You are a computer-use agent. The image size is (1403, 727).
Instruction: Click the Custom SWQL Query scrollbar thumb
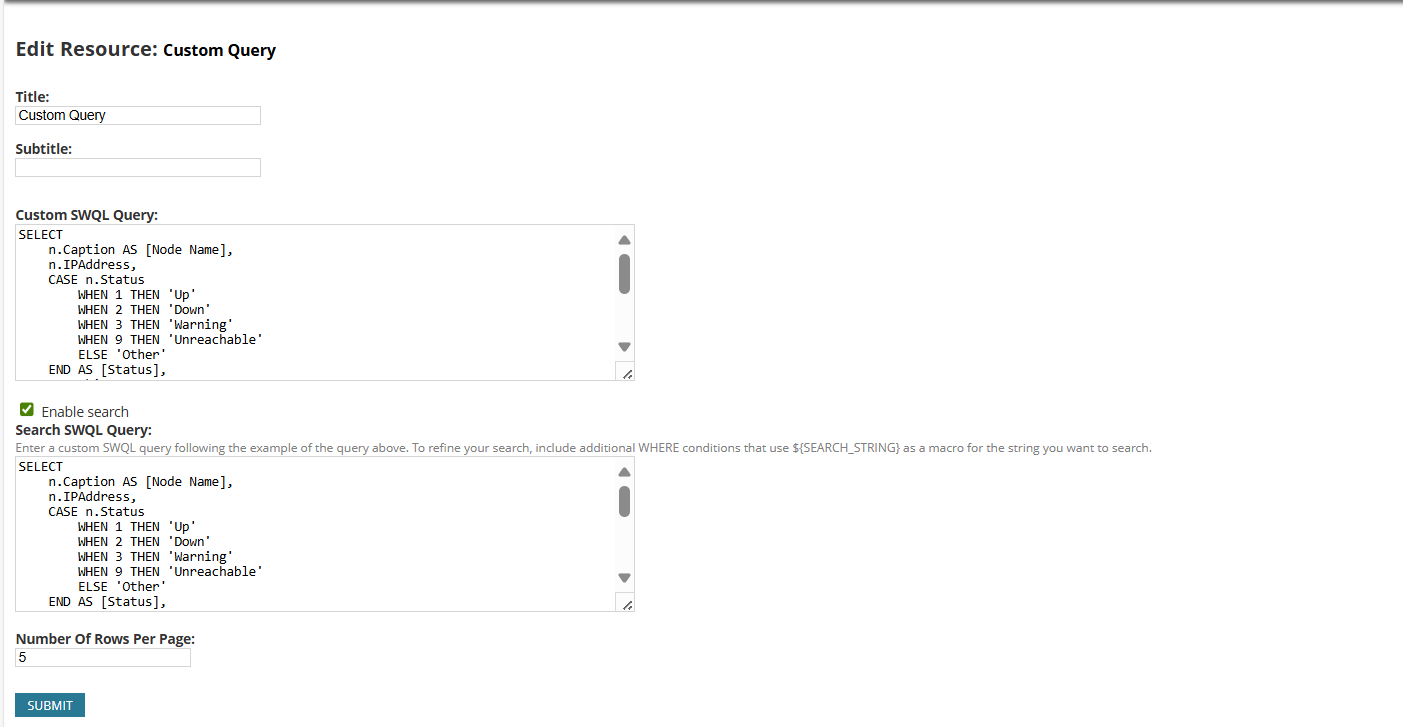point(624,274)
